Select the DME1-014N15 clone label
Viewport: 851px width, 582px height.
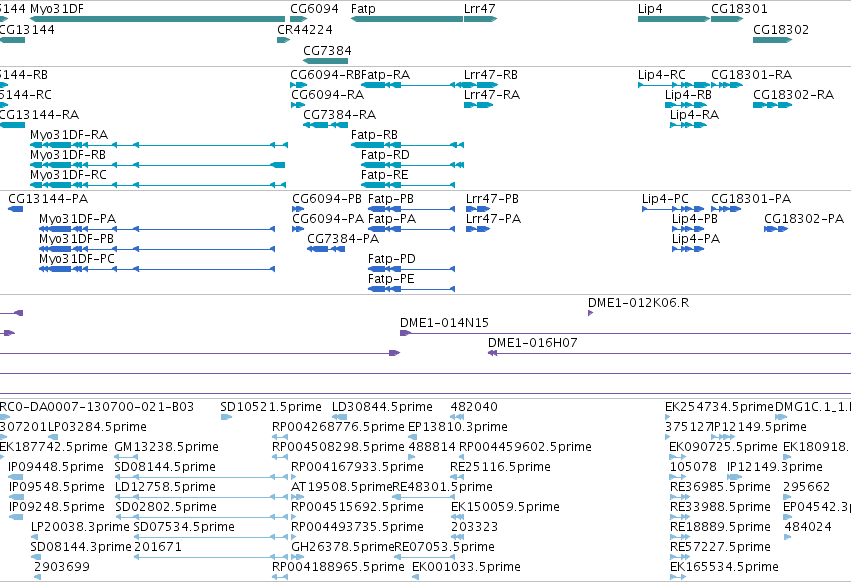[444, 323]
